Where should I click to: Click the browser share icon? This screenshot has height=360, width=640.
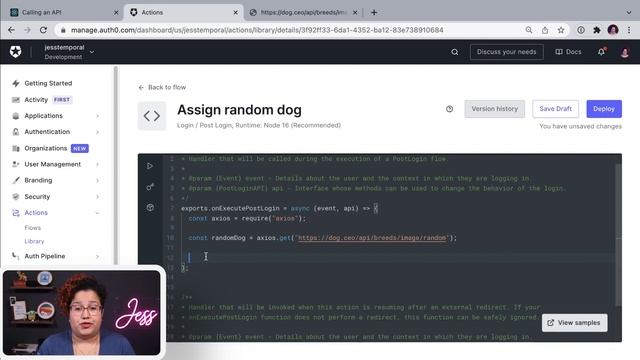pyautogui.click(x=545, y=30)
